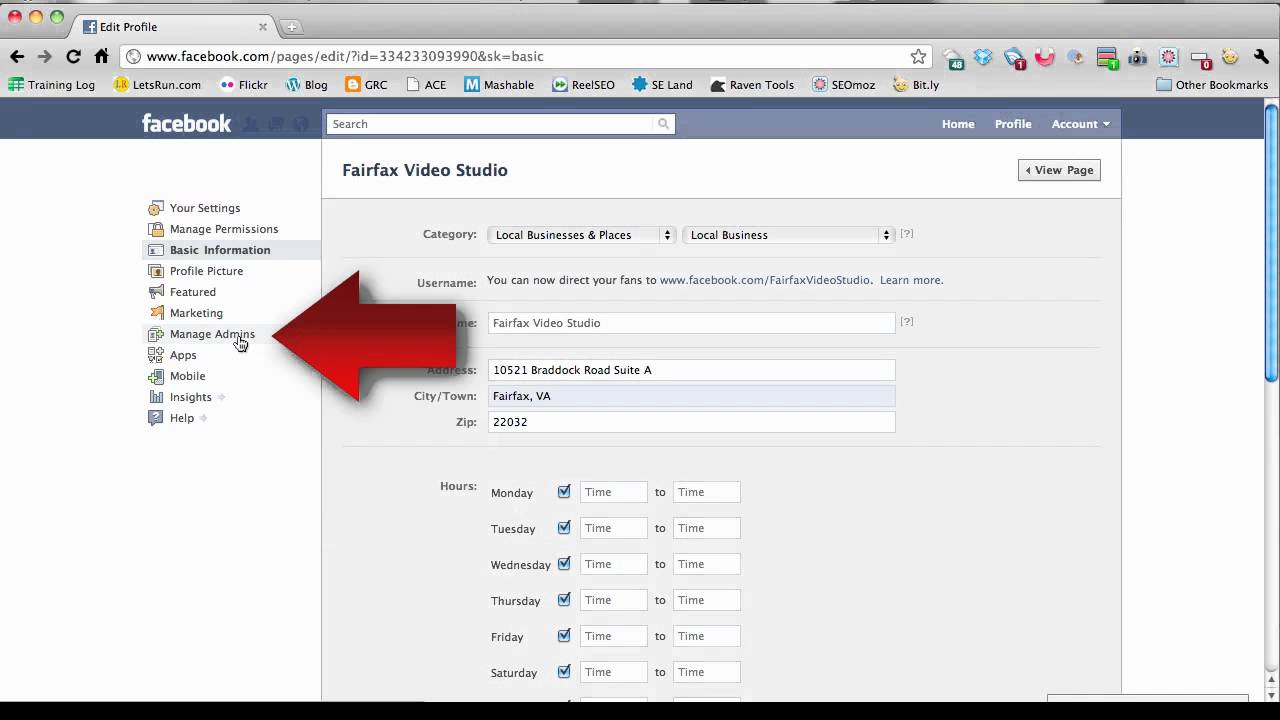
Task: Open Help from the sidebar
Action: click(181, 418)
